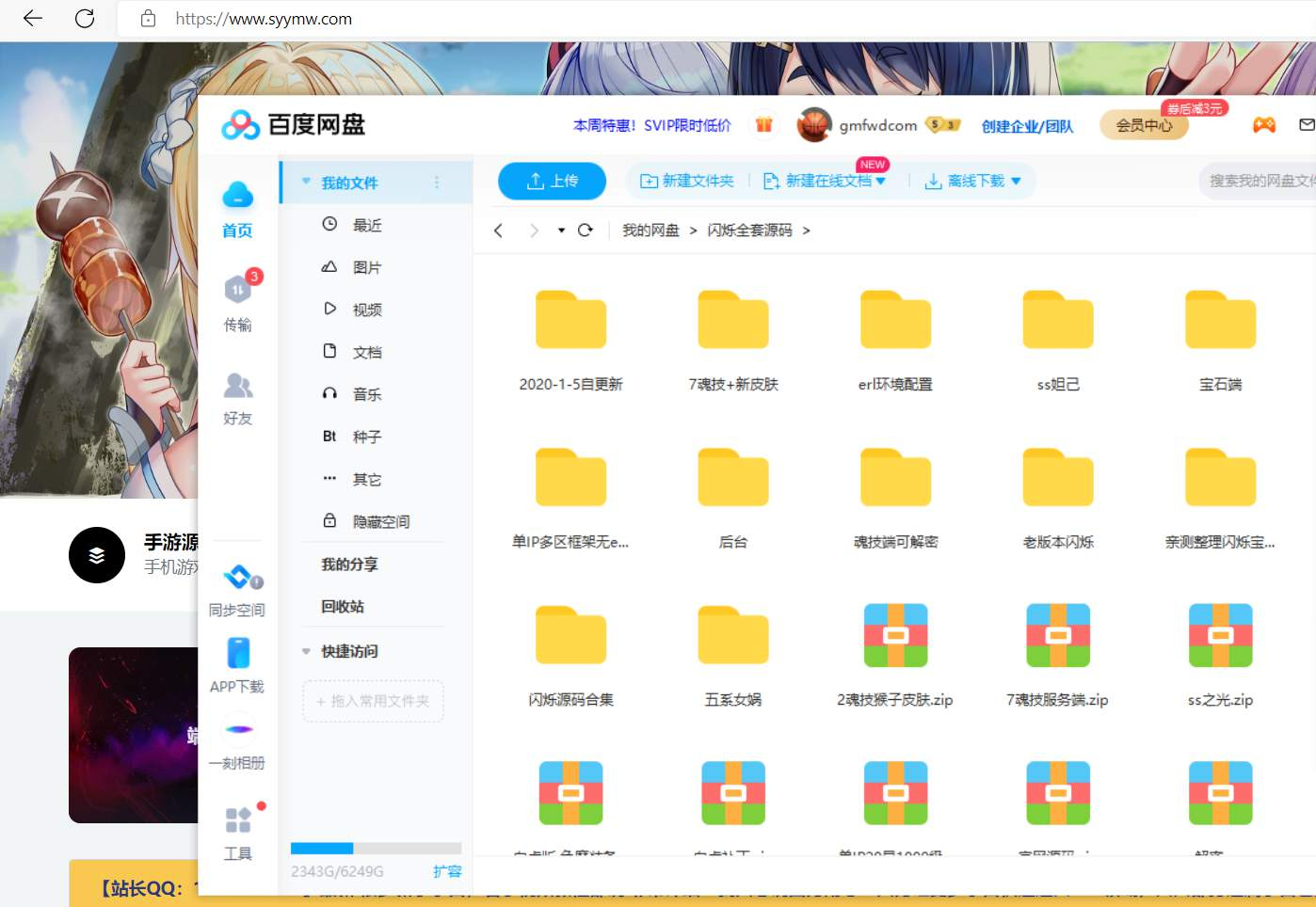The height and width of the screenshot is (907, 1316).
Task: Refresh the file list
Action: (585, 231)
